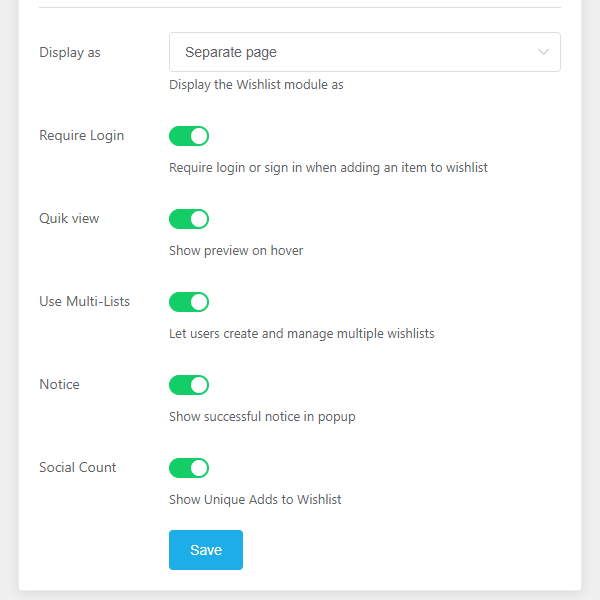Click the 'Notice' setting label

tap(59, 384)
